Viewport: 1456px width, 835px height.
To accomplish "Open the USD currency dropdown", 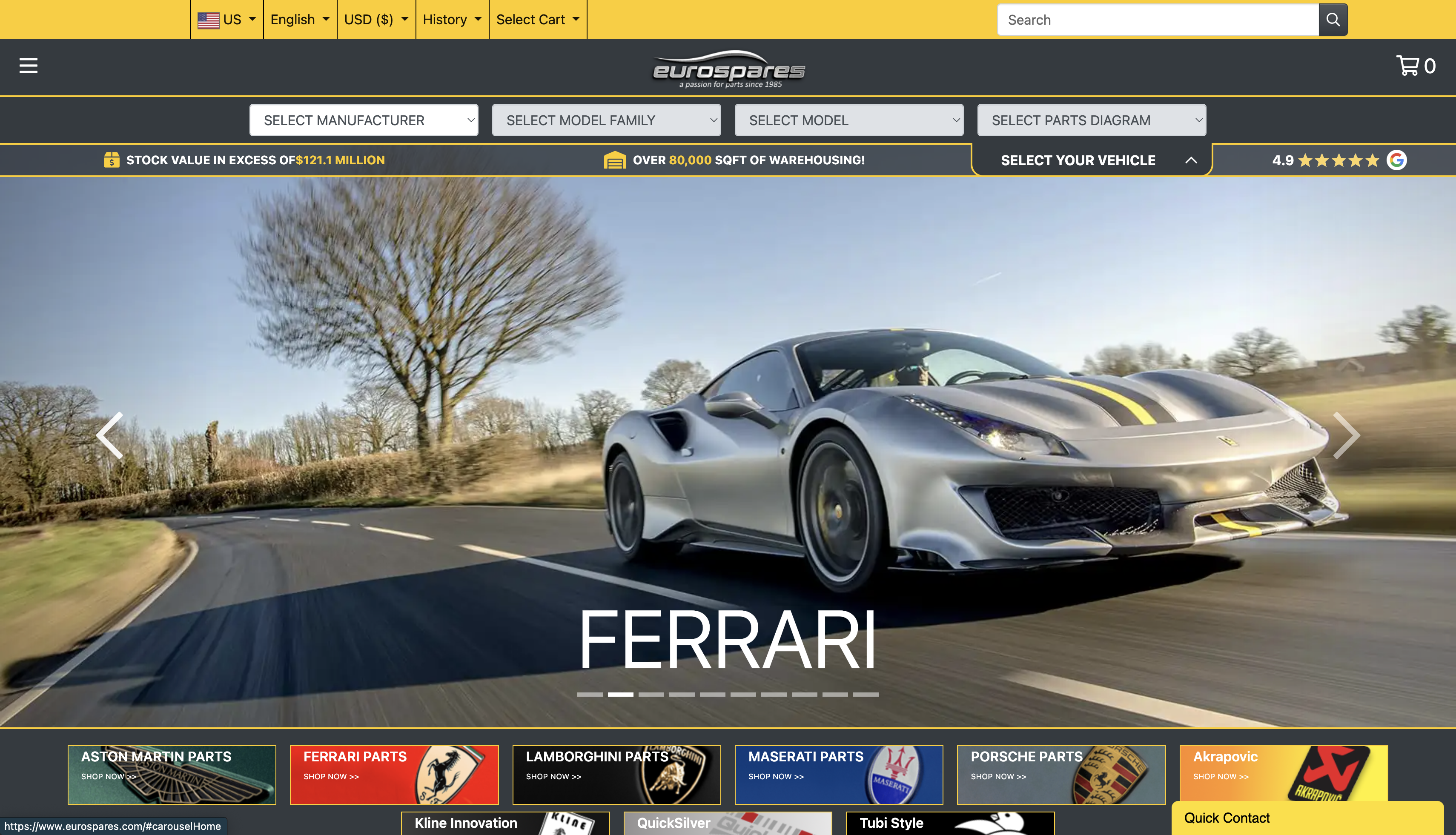I will [x=376, y=20].
